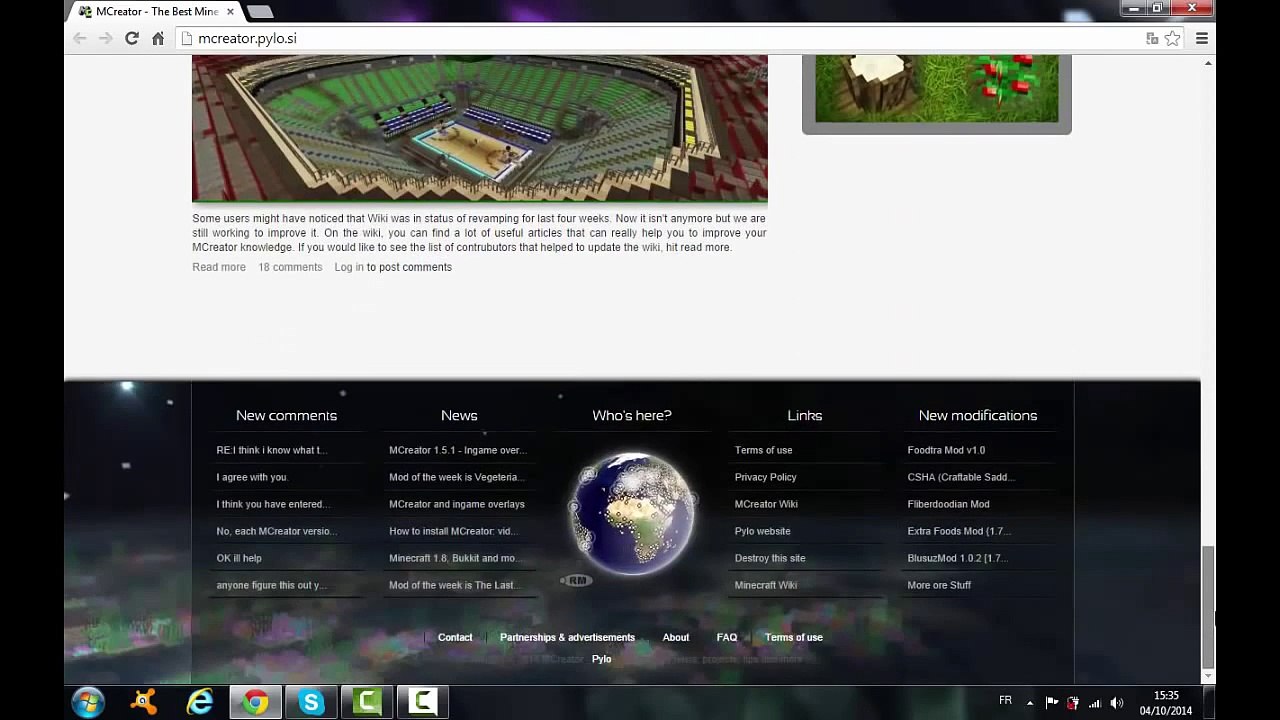The image size is (1280, 720).
Task: Click the Read more link
Action: [x=218, y=267]
